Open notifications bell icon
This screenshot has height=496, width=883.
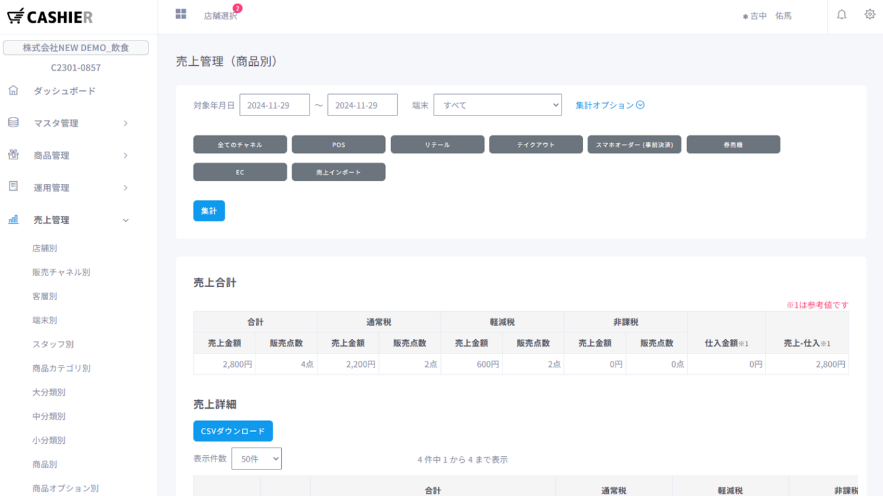tap(841, 15)
